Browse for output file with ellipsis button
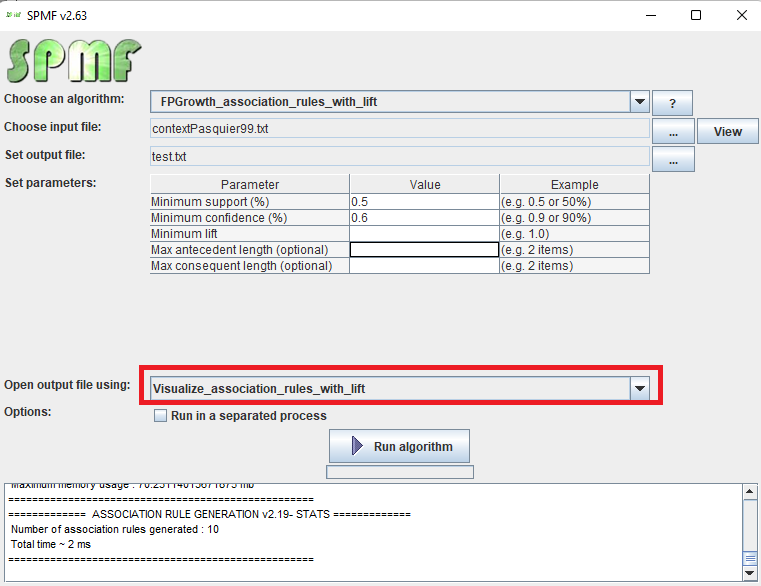The width and height of the screenshot is (761, 586). [673, 159]
